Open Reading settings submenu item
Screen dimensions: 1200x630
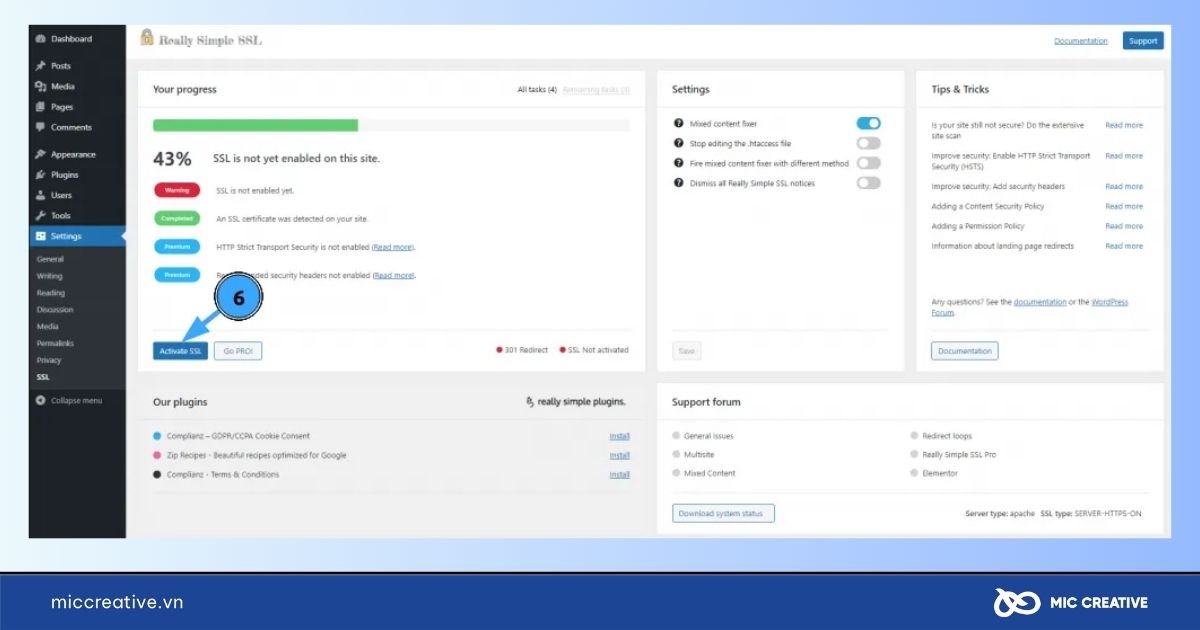51,293
